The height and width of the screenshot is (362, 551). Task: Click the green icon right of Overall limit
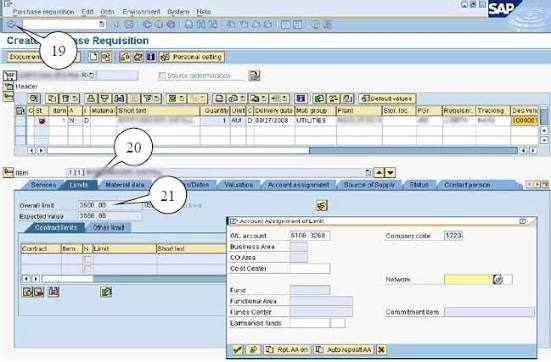[x=322, y=205]
